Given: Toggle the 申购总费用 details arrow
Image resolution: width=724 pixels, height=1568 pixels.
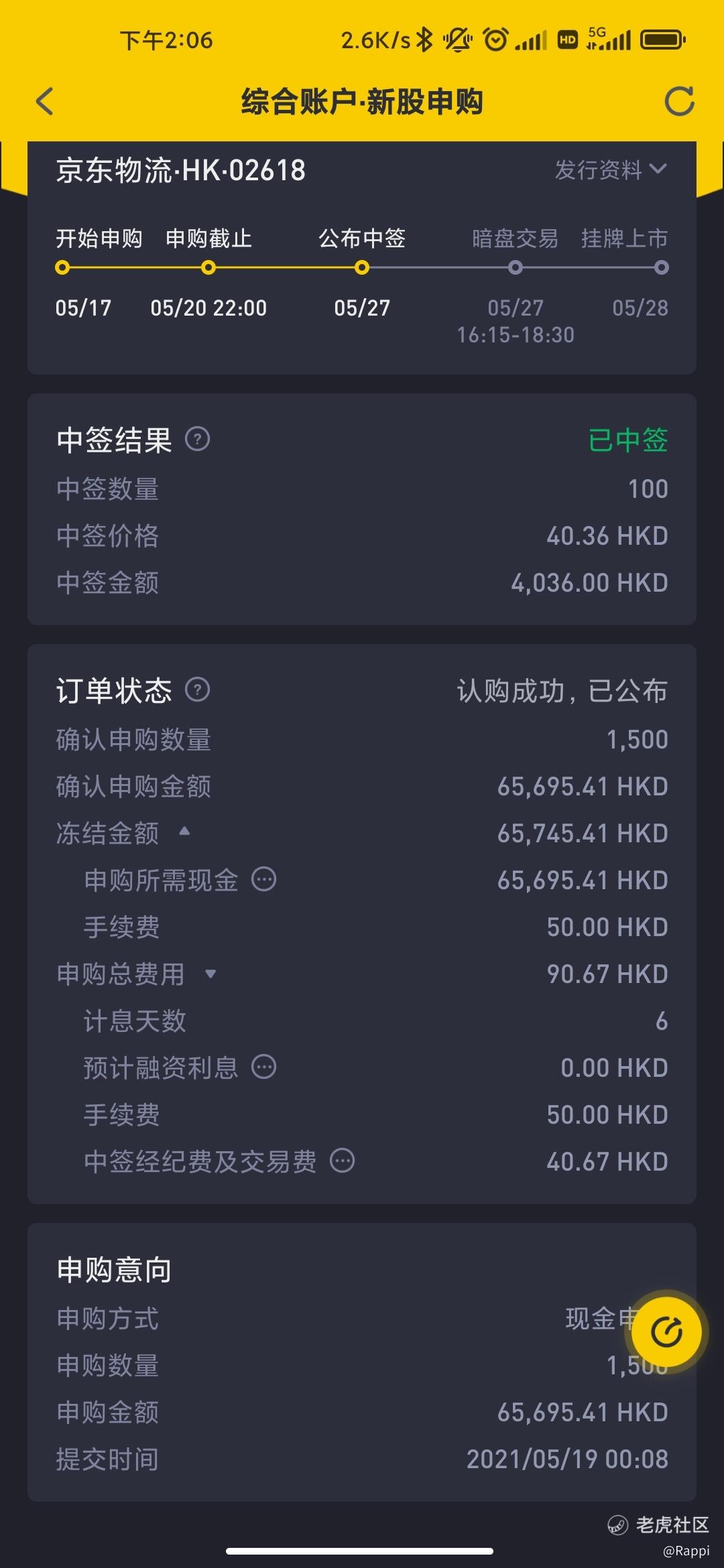Looking at the screenshot, I should click(x=210, y=974).
